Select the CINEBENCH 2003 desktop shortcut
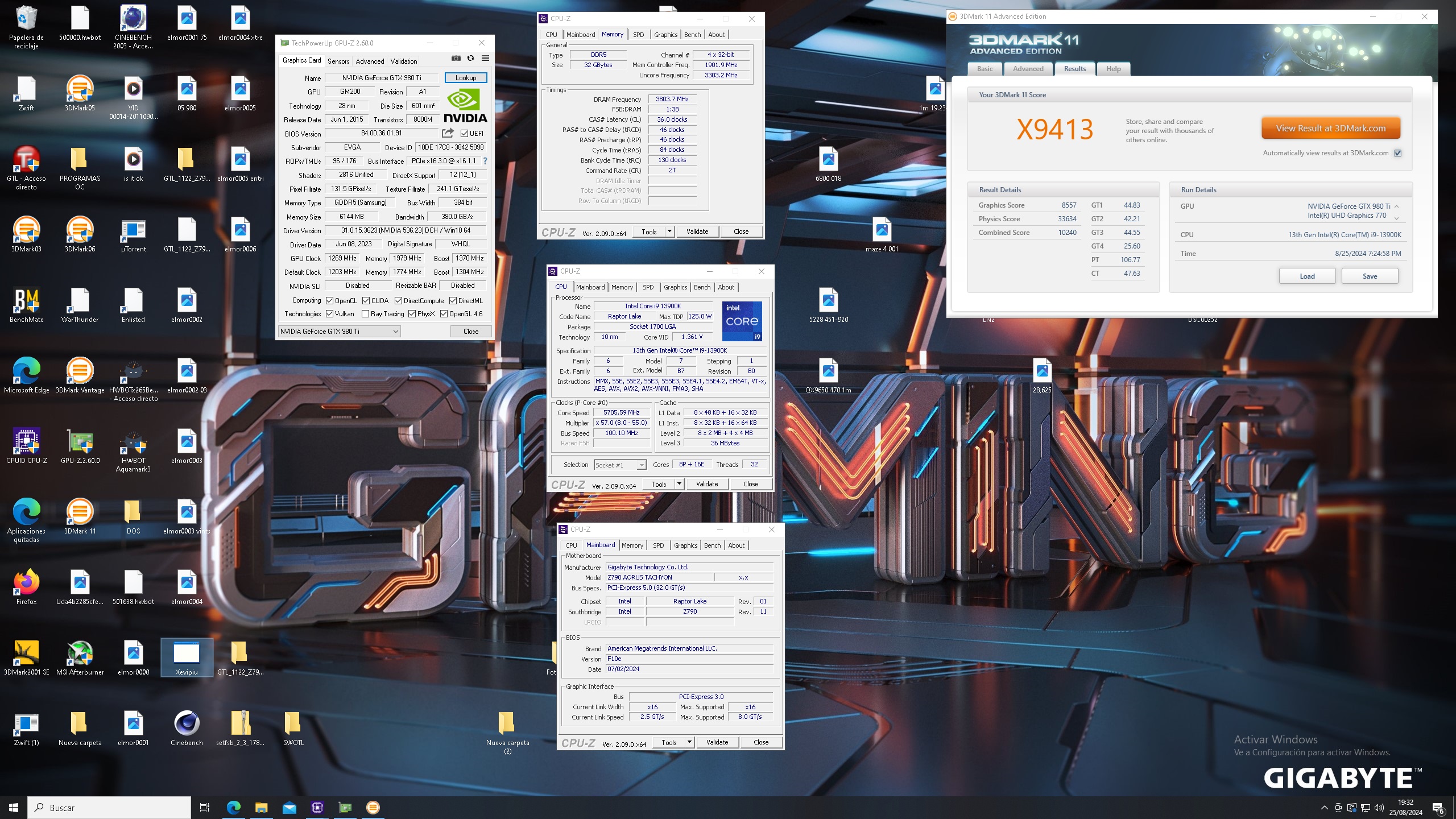The width and height of the screenshot is (1456, 819). [133, 27]
